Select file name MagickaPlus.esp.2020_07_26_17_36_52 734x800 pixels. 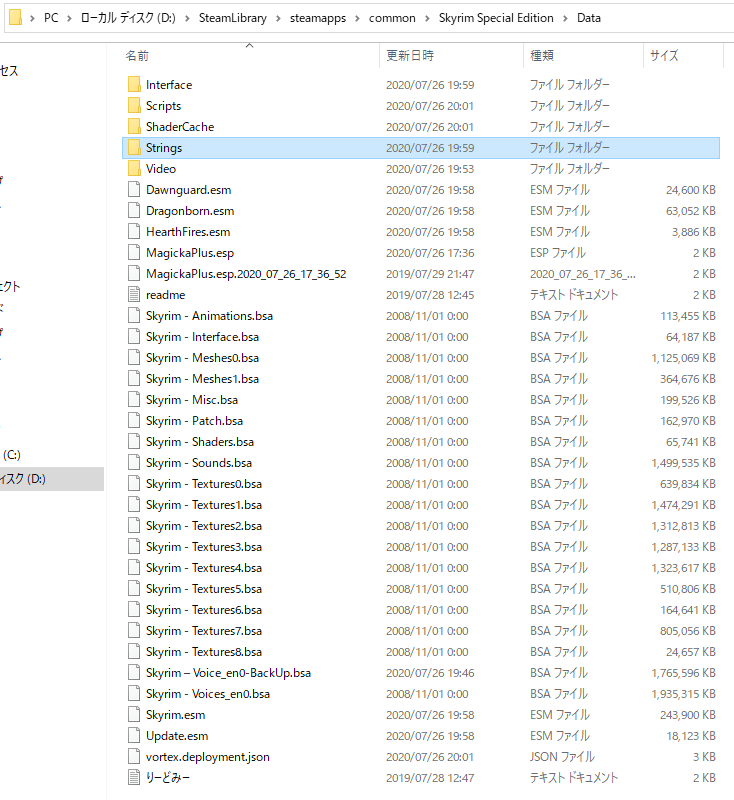pyautogui.click(x=246, y=274)
